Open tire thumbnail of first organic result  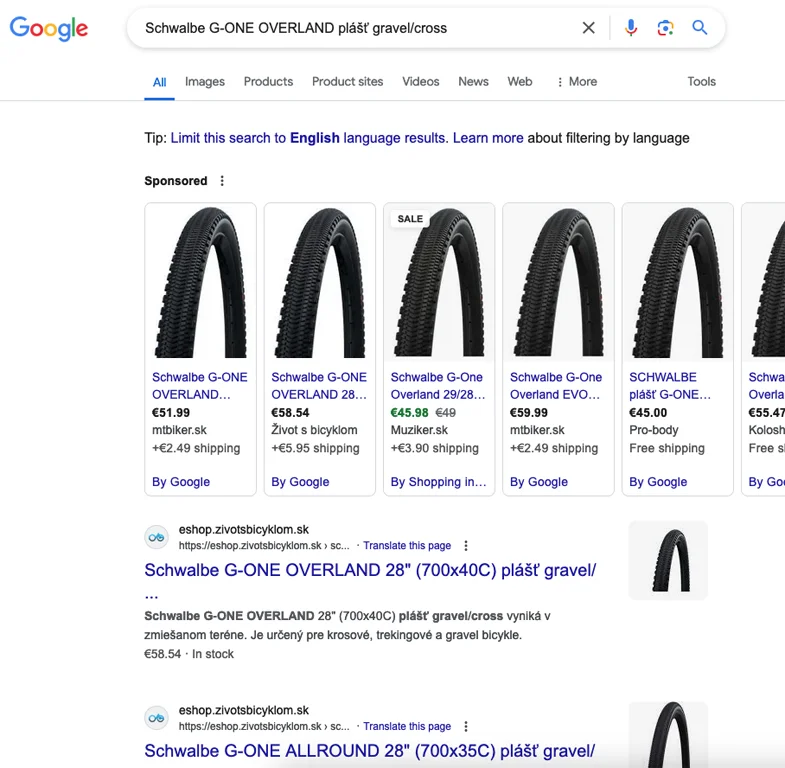[x=667, y=560]
